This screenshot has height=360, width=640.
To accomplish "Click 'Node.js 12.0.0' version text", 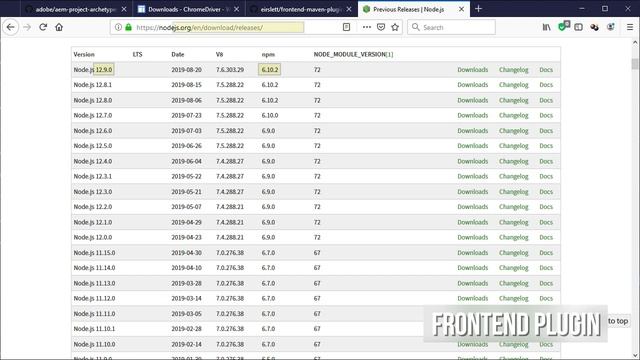I will pyautogui.click(x=93, y=237).
